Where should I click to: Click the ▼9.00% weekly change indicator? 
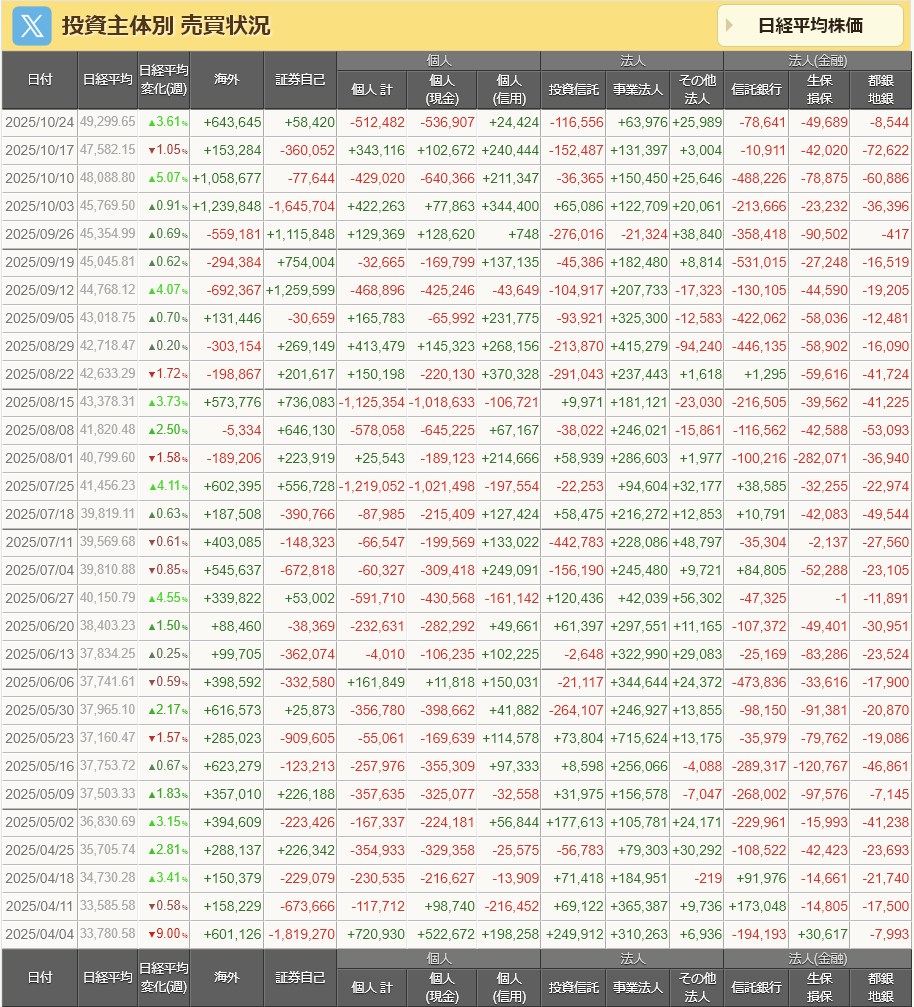coord(163,934)
